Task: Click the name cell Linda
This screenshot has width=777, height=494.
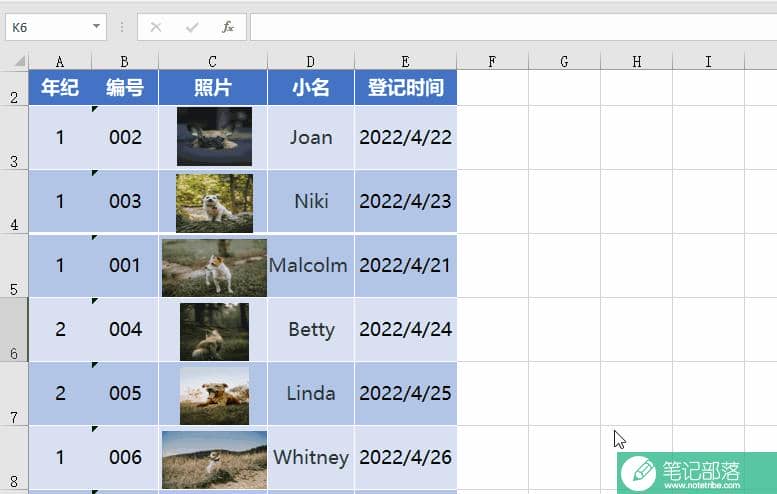Action: (x=311, y=393)
